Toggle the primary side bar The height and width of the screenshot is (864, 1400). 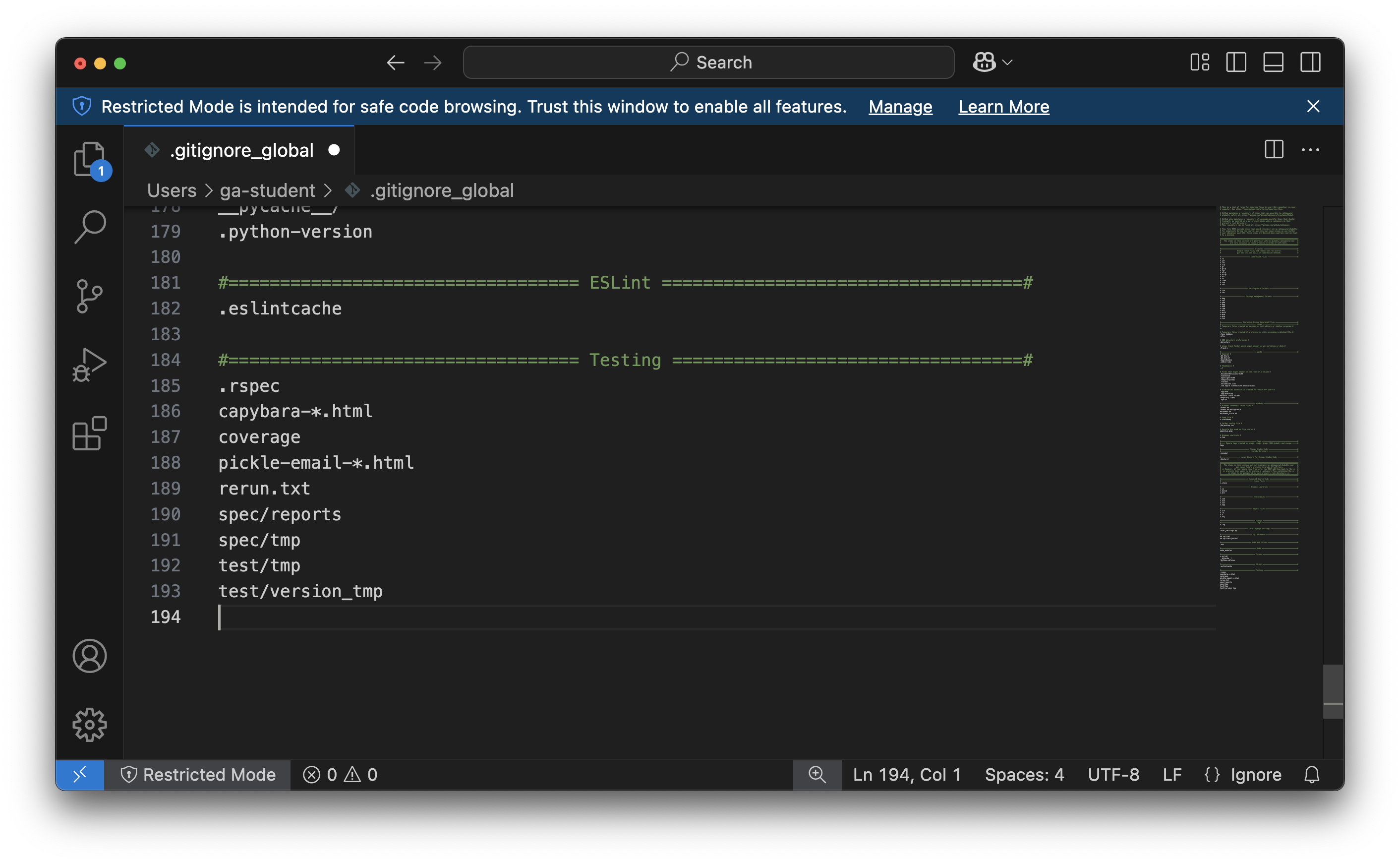point(1236,62)
